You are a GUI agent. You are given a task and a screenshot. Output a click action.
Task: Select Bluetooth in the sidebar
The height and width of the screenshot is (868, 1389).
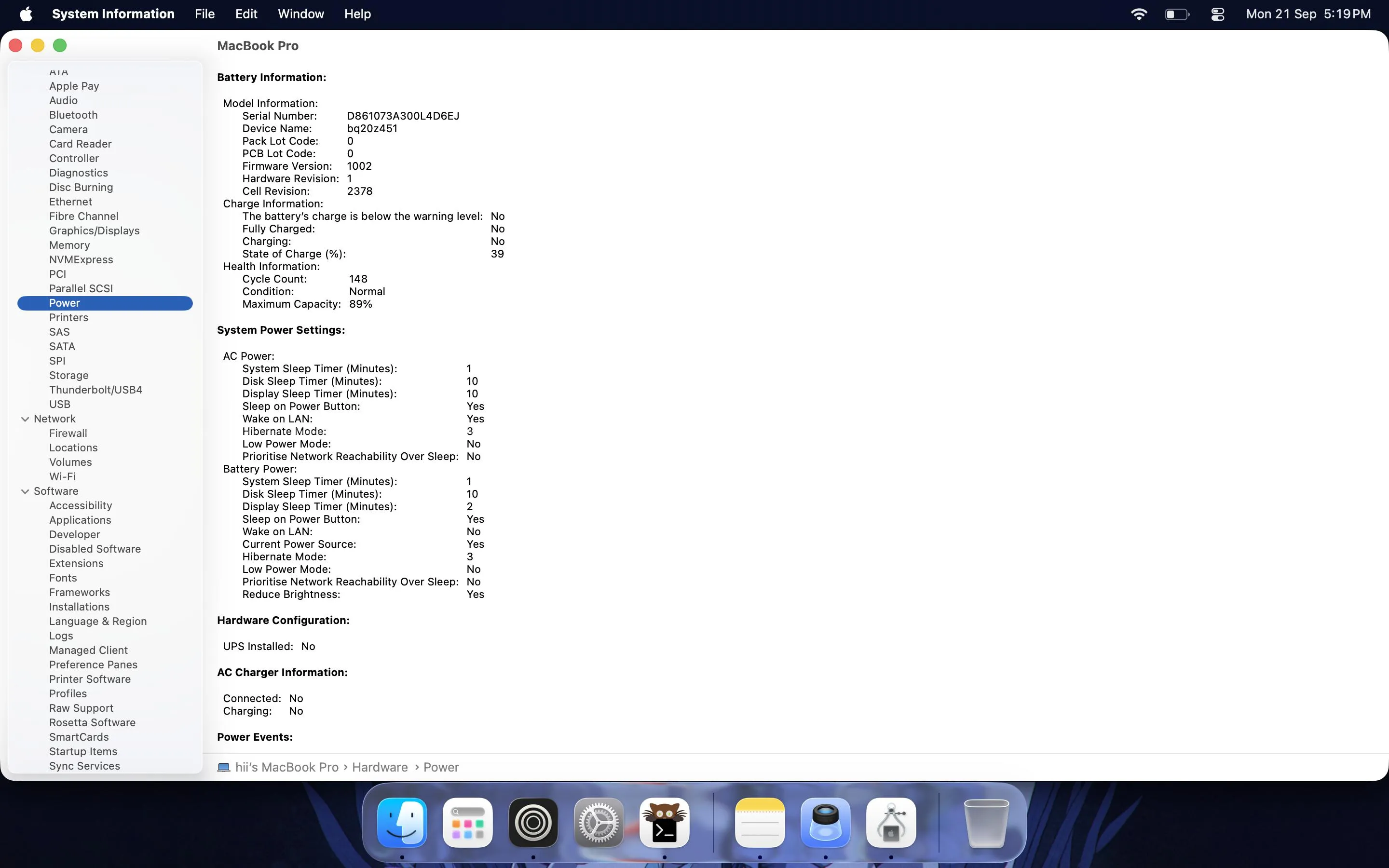[73, 115]
